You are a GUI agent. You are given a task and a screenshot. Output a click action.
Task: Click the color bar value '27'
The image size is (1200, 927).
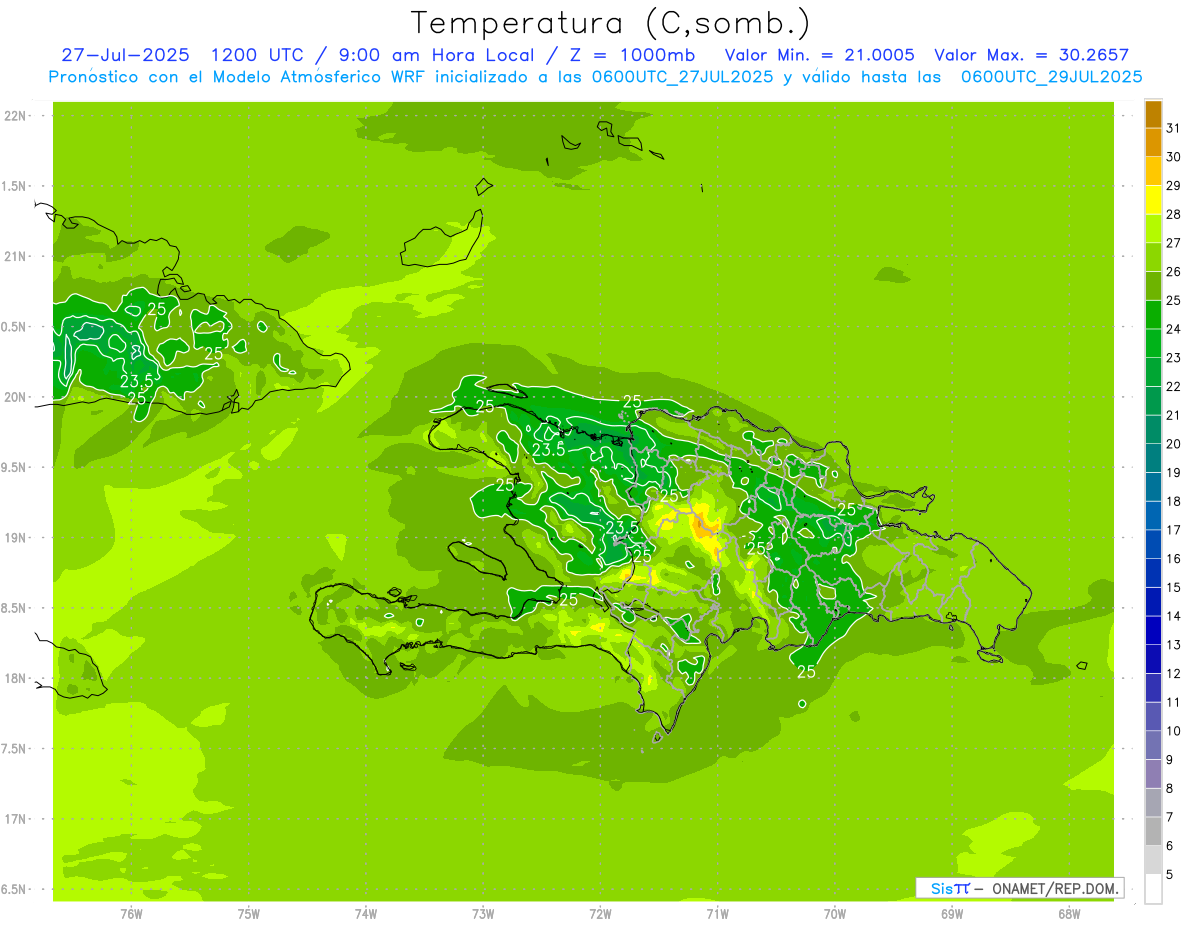point(1173,243)
